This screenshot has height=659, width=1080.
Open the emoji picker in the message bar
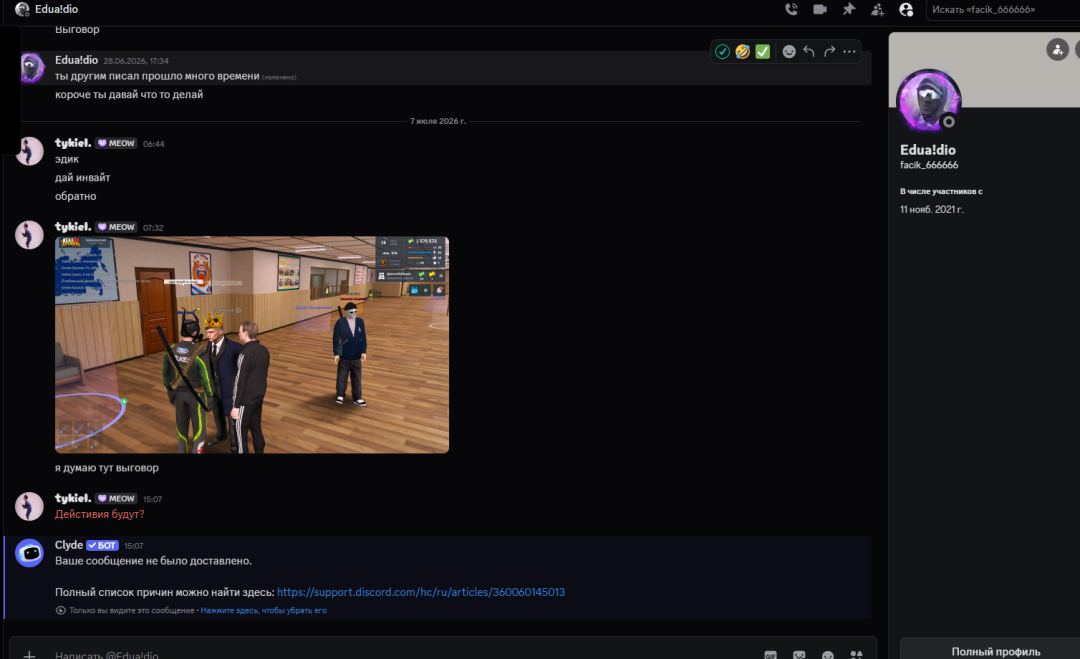pyautogui.click(x=828, y=655)
